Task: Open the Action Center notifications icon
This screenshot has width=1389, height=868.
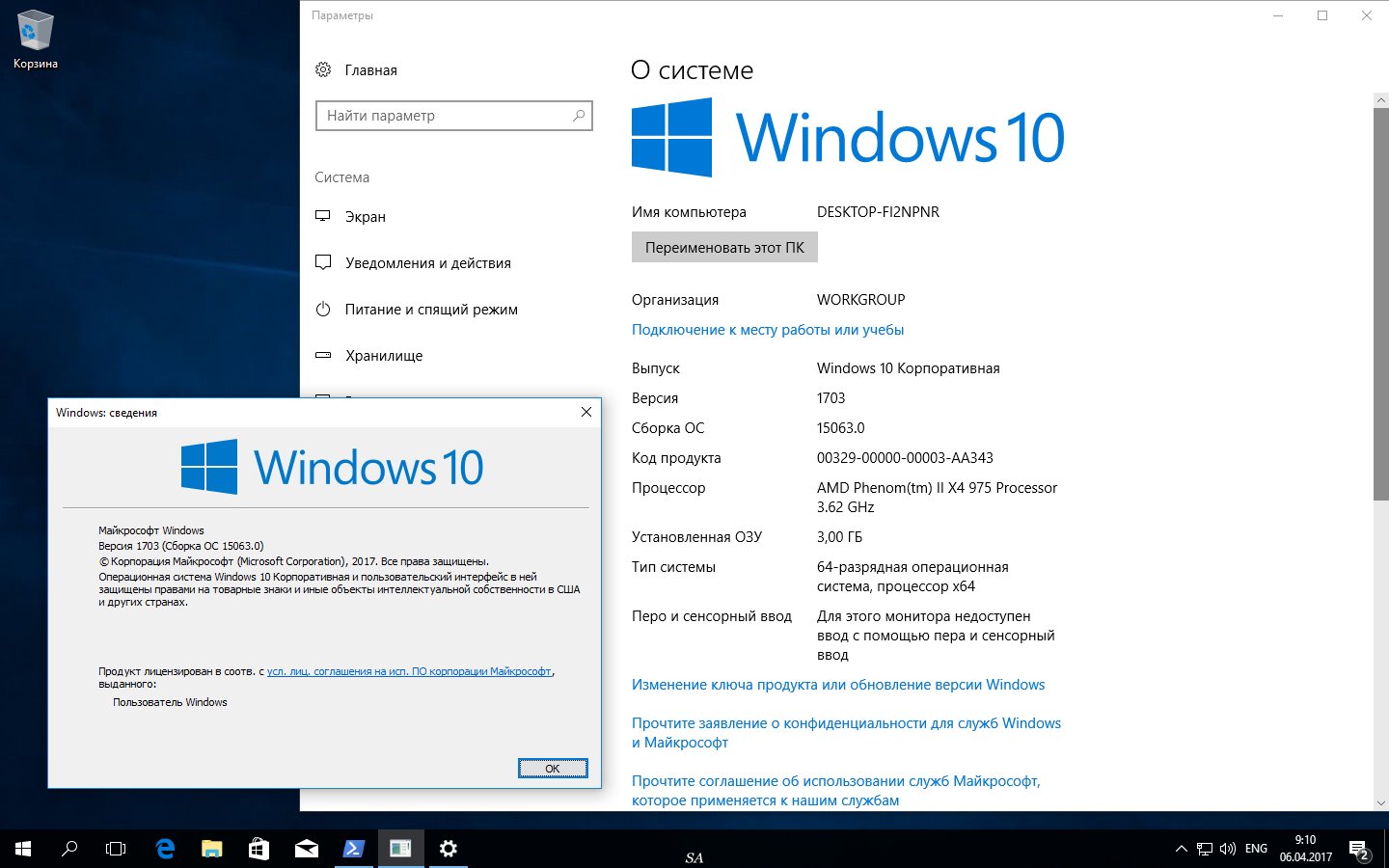Action: coord(1358,849)
